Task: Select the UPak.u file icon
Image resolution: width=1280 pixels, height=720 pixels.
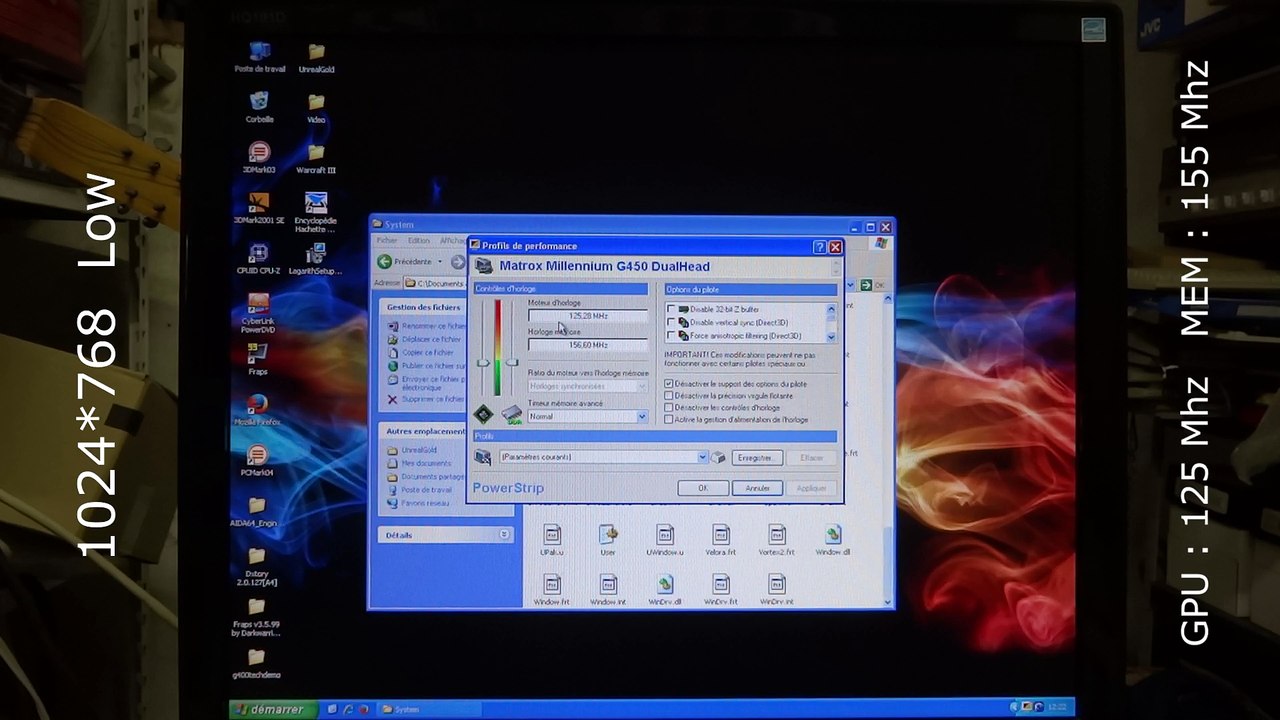Action: (552, 540)
